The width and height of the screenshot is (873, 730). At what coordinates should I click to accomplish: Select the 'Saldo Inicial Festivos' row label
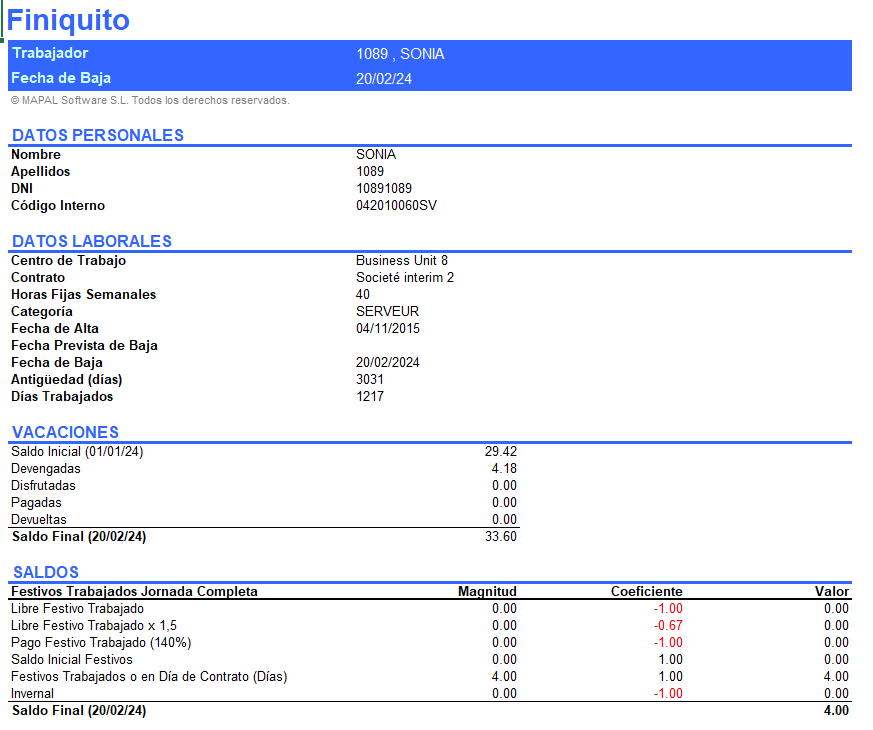(72, 660)
